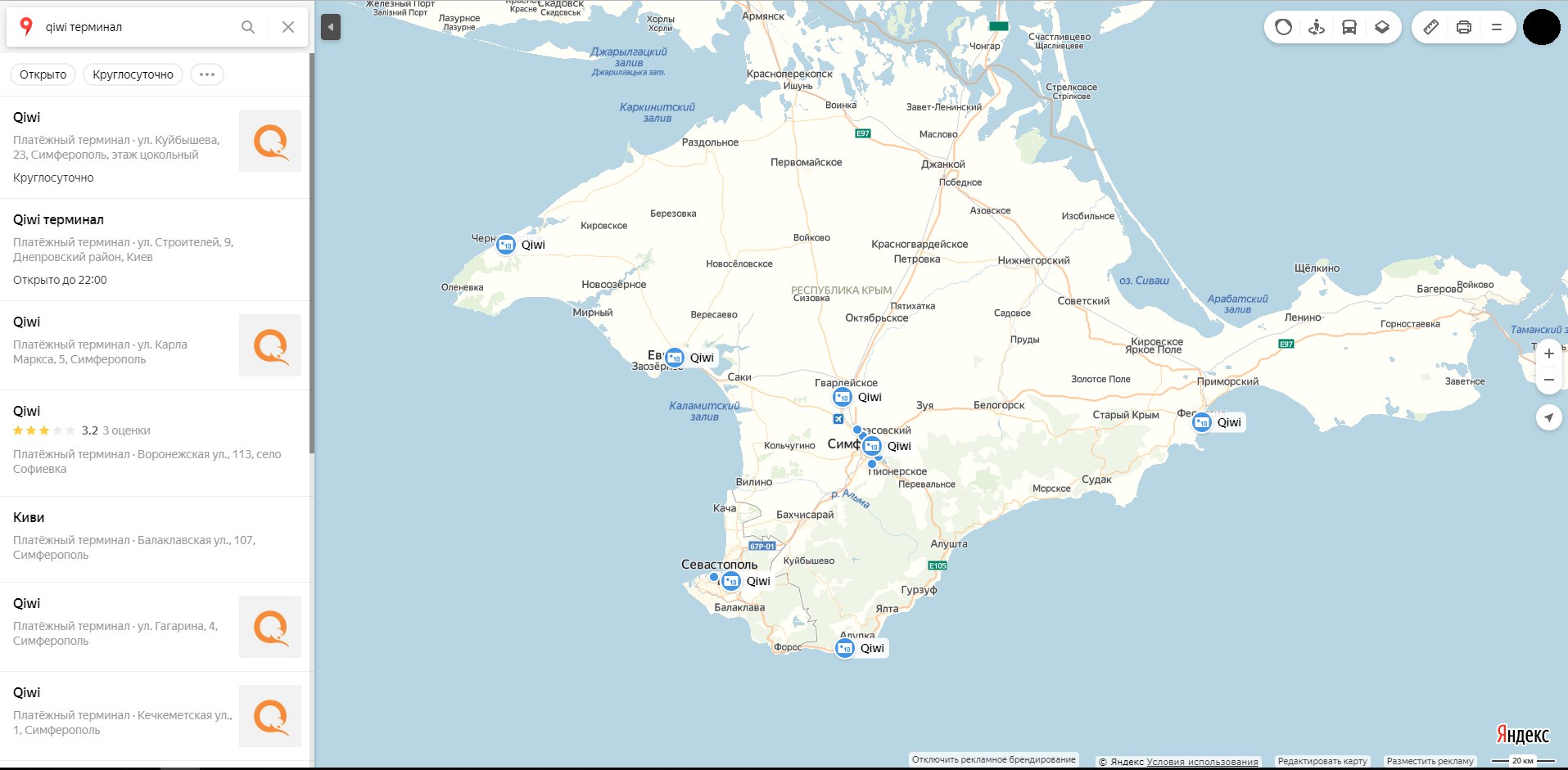Collapse the results side panel
This screenshot has width=1568, height=770.
coord(330,27)
